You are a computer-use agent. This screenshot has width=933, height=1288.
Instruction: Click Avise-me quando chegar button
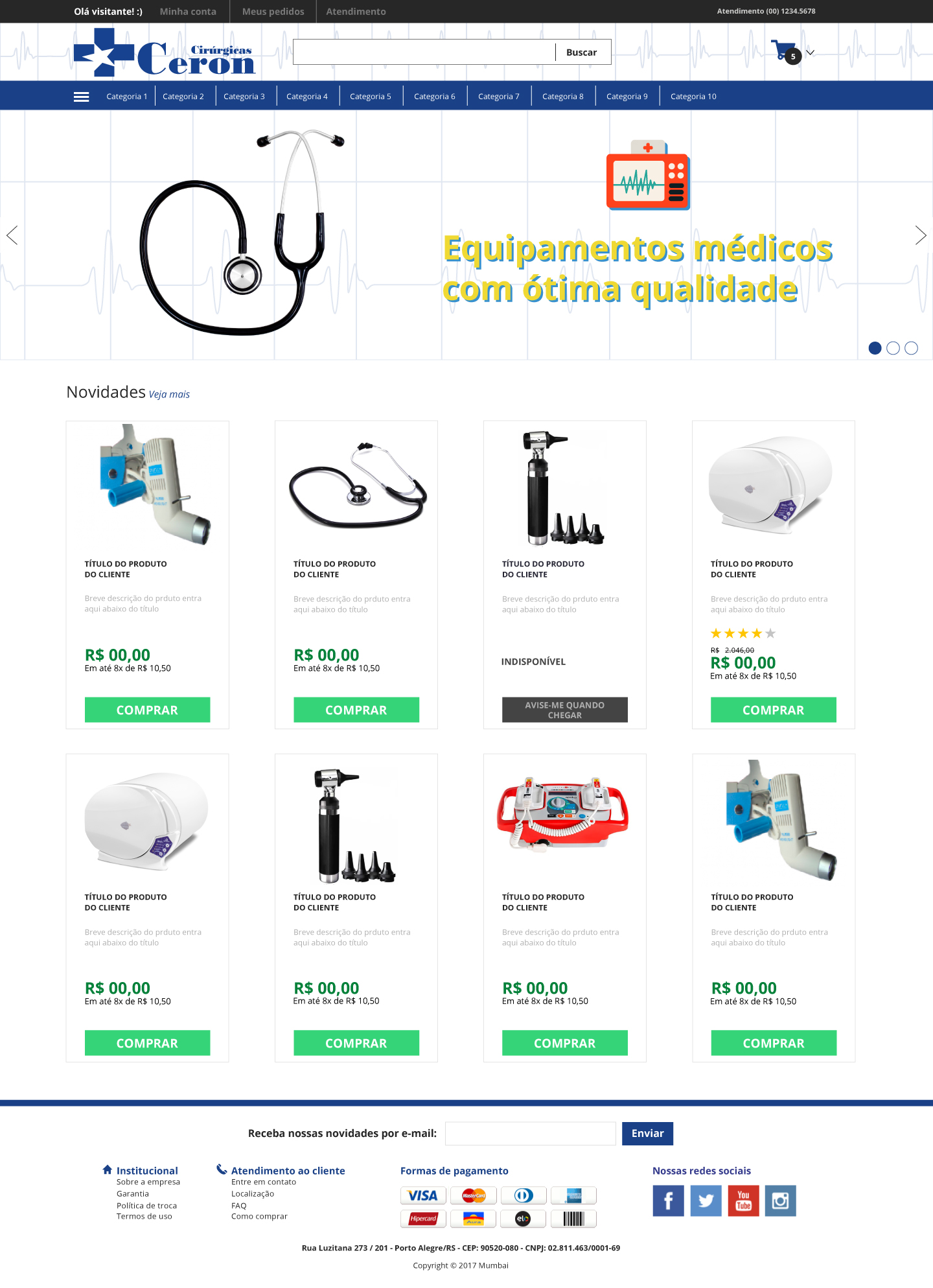pos(565,710)
